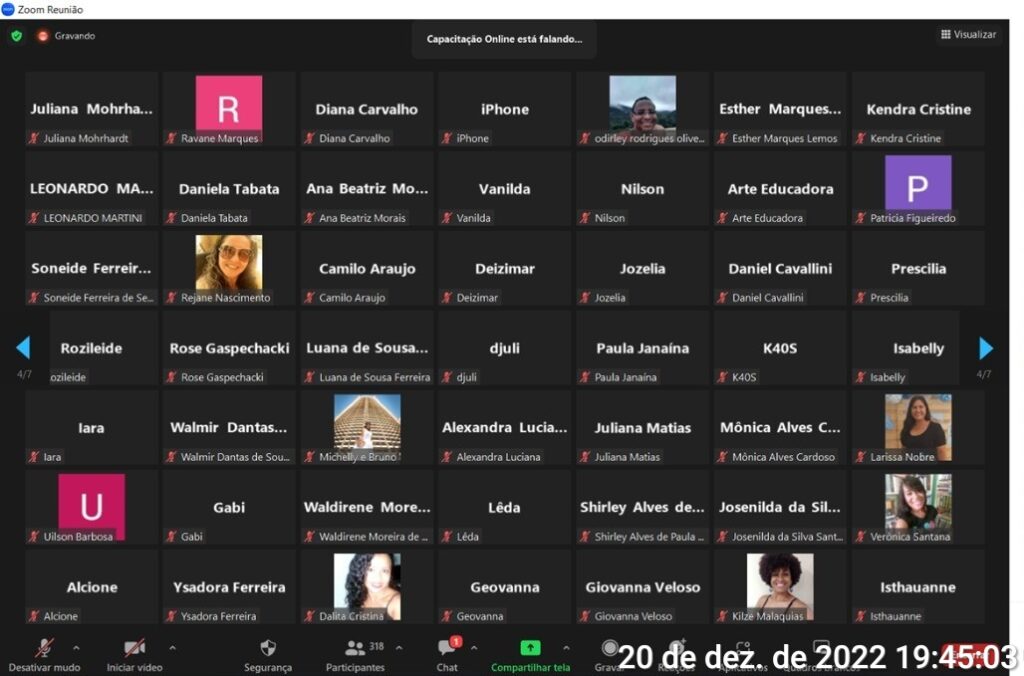Click the Capacitação Online speaking banner
Image resolution: width=1024 pixels, height=676 pixels.
point(504,39)
